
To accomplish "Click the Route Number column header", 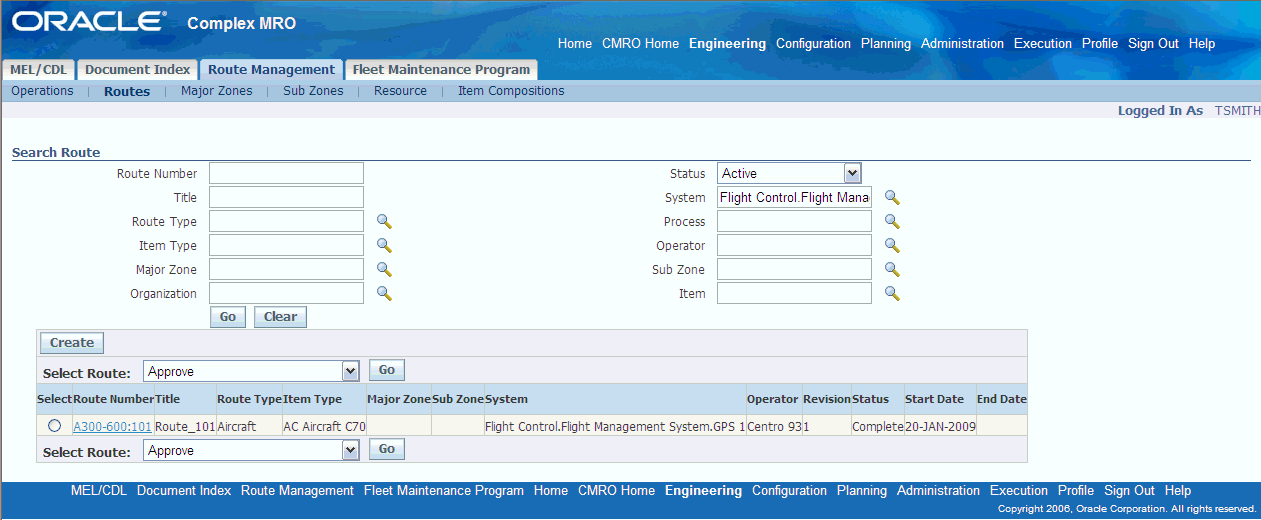I will 113,399.
